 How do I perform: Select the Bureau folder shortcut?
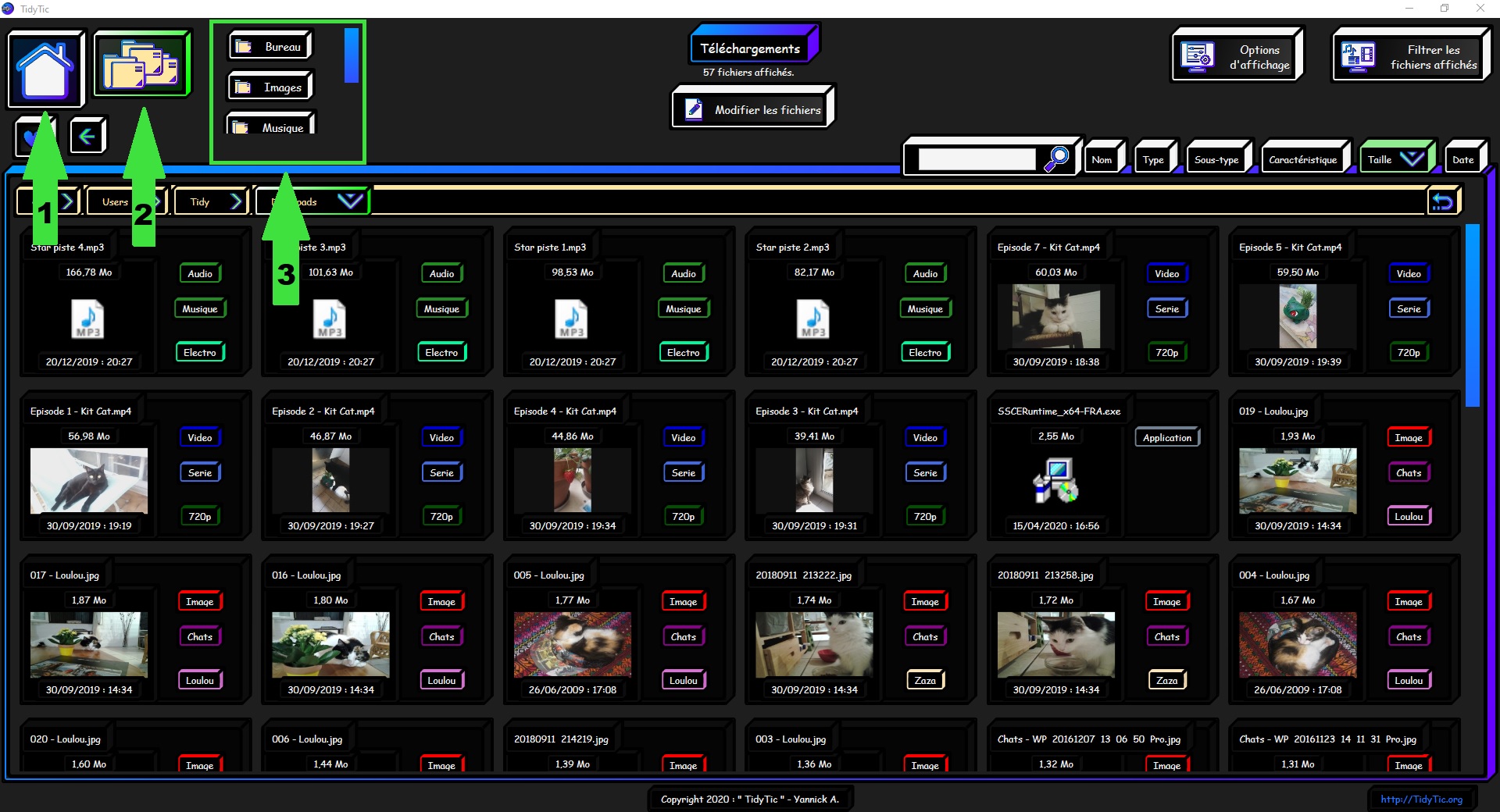(270, 47)
